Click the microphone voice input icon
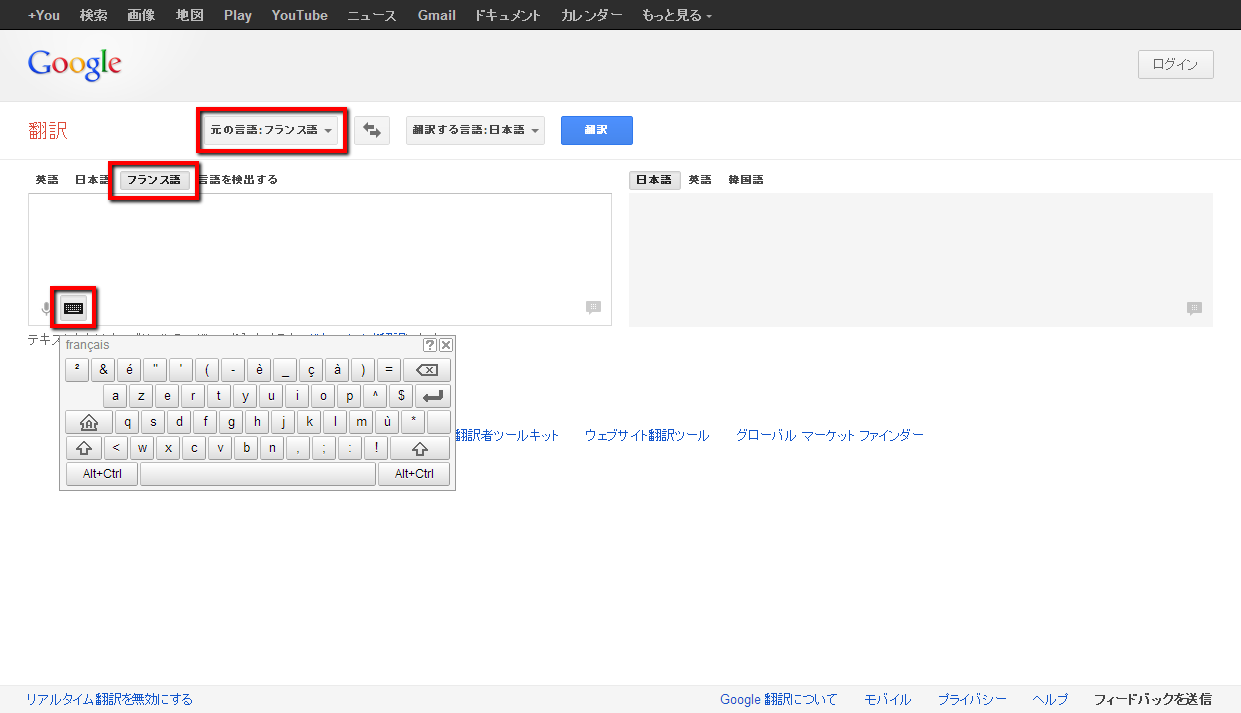Screen dimensions: 1241x713 tap(46, 308)
